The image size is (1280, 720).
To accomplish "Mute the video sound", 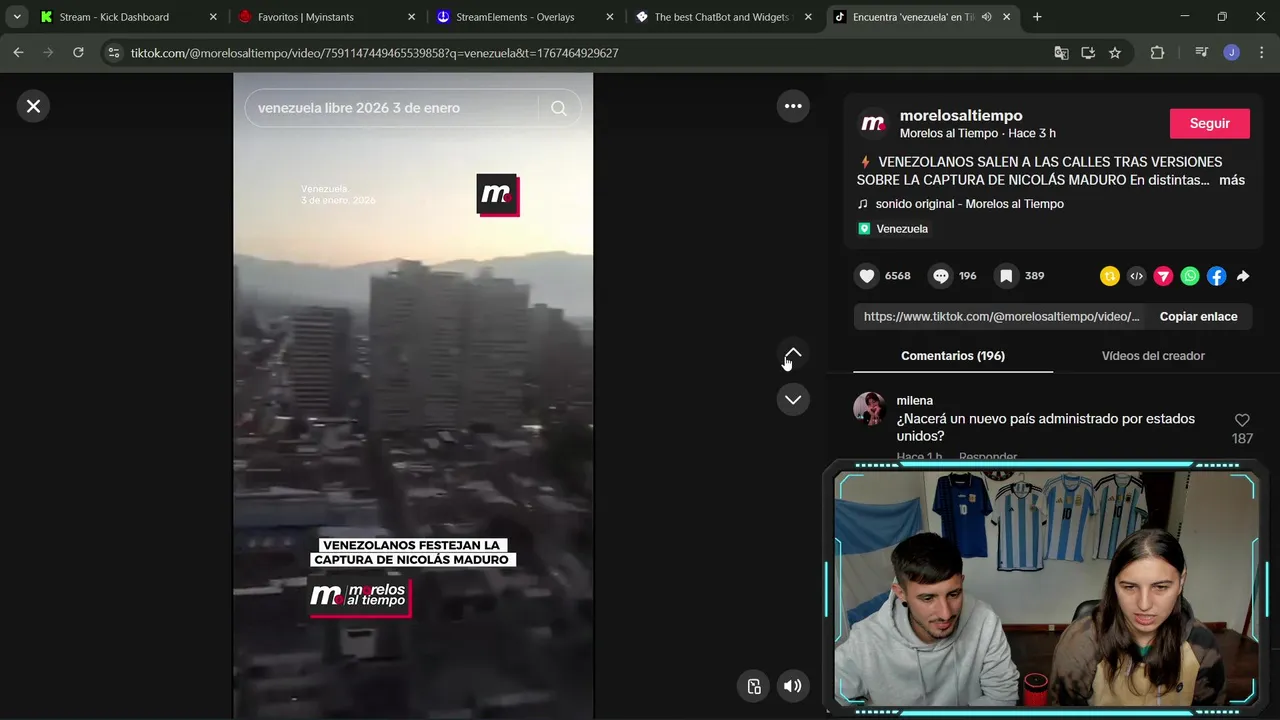I will [792, 686].
